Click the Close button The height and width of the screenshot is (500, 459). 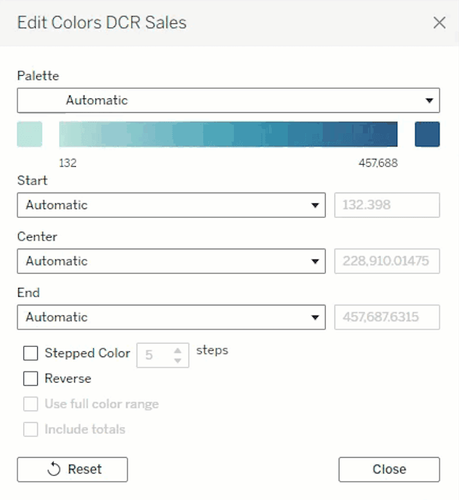point(389,469)
